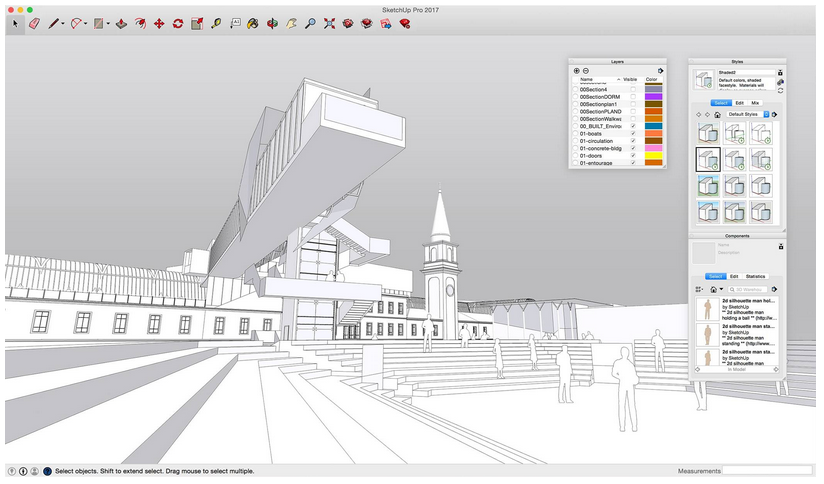Click the 3D Warehouse search field
This screenshot has width=824, height=484.
coord(748,290)
